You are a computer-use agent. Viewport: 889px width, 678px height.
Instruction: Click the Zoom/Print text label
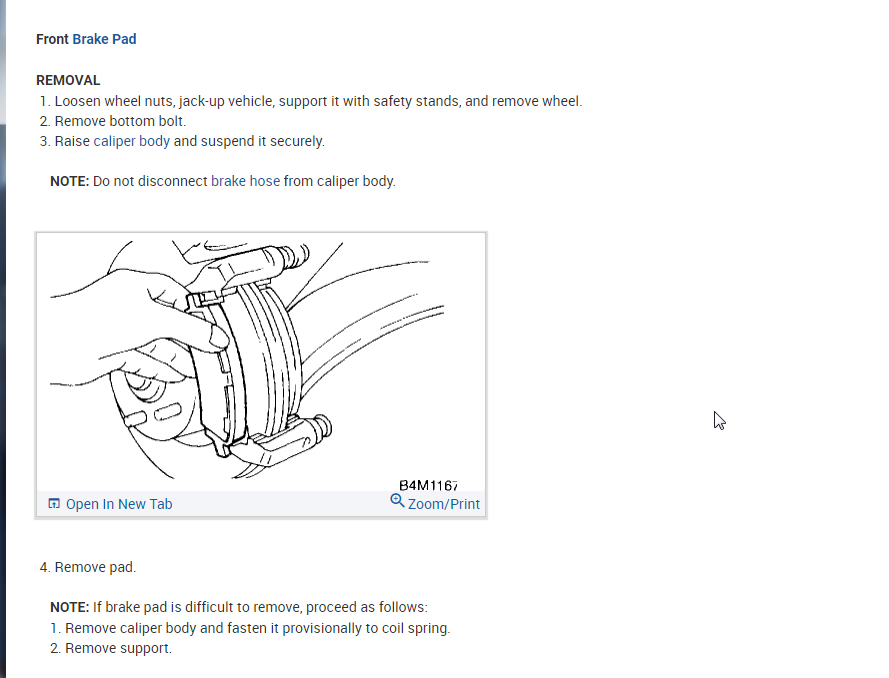[x=444, y=504]
